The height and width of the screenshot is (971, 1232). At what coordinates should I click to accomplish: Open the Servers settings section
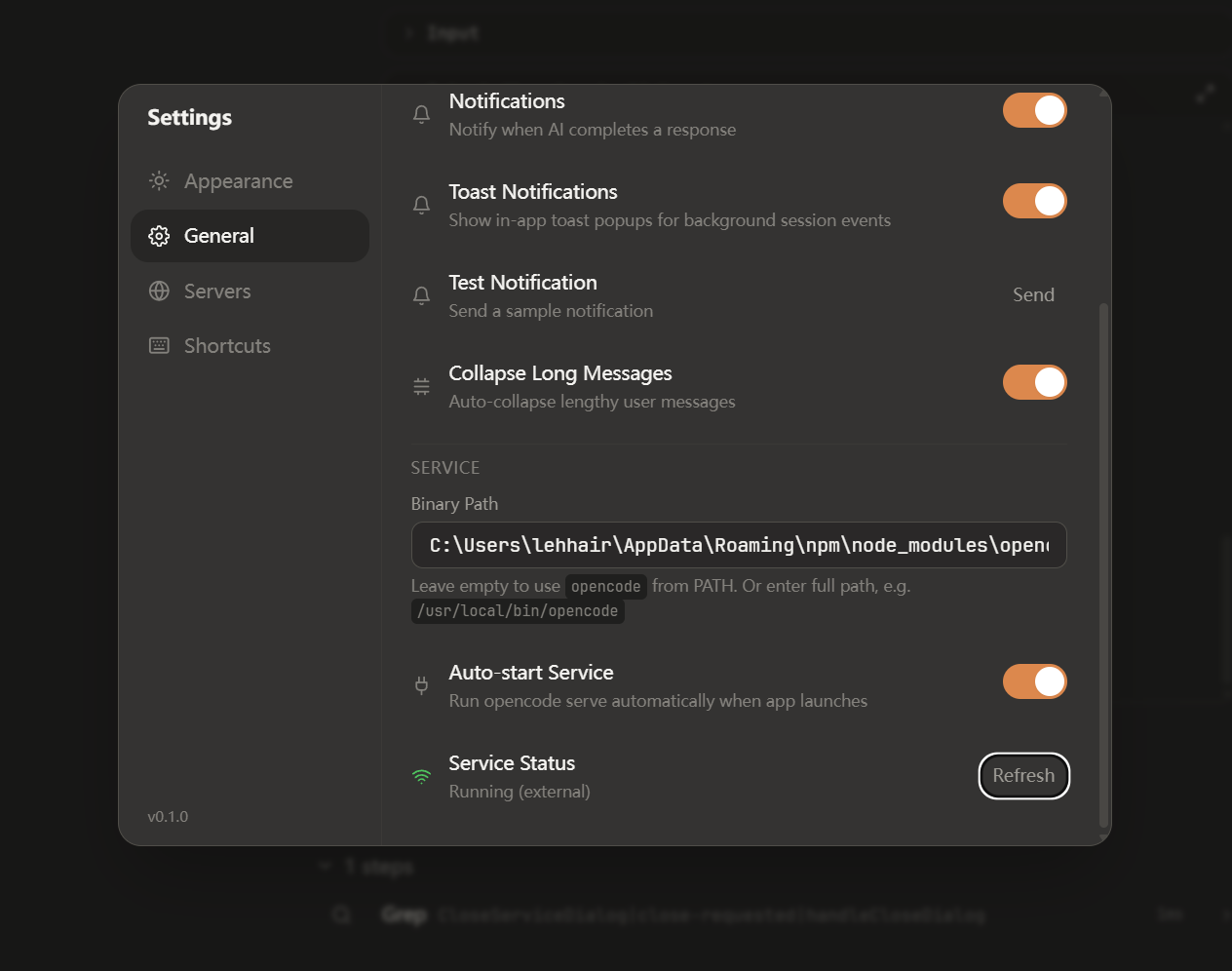pyautogui.click(x=250, y=291)
